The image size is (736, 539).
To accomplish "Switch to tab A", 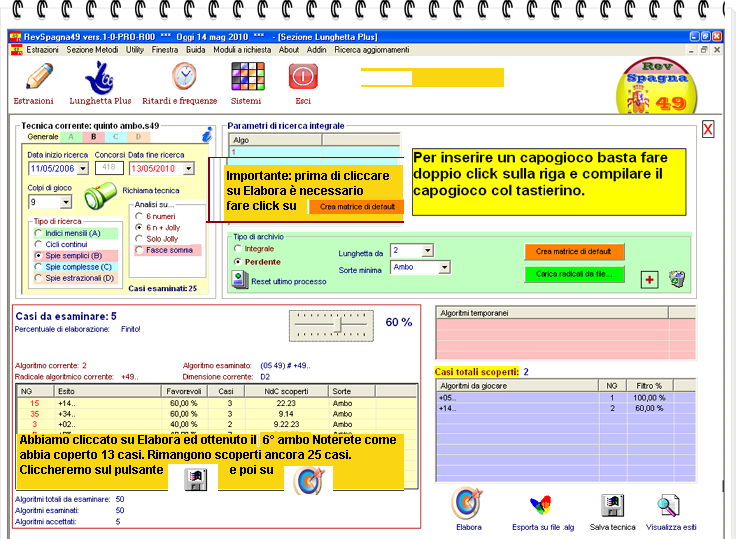I will pyautogui.click(x=71, y=137).
